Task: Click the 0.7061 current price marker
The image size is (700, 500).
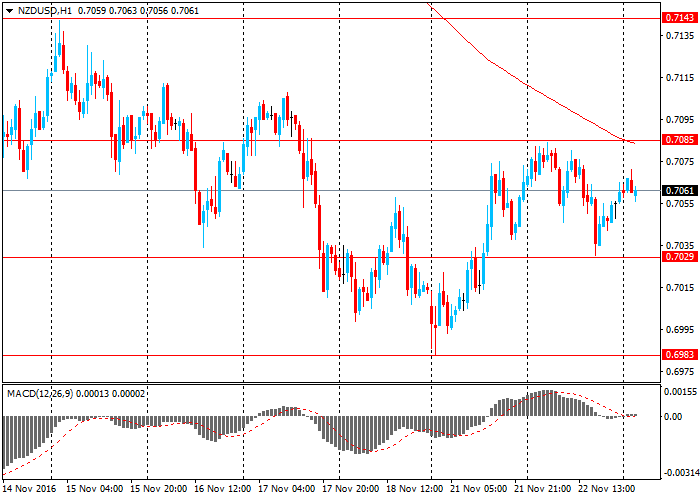Action: pyautogui.click(x=680, y=190)
